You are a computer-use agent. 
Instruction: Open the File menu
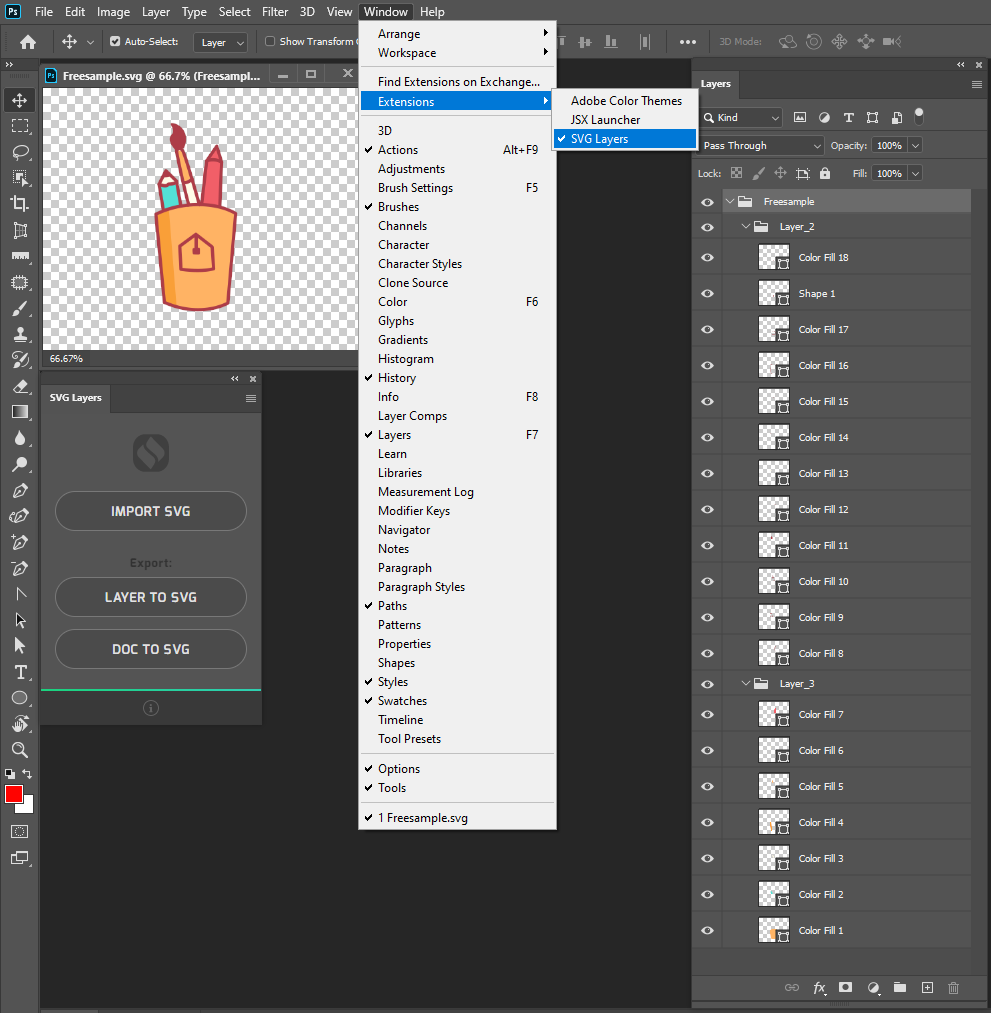pyautogui.click(x=44, y=12)
